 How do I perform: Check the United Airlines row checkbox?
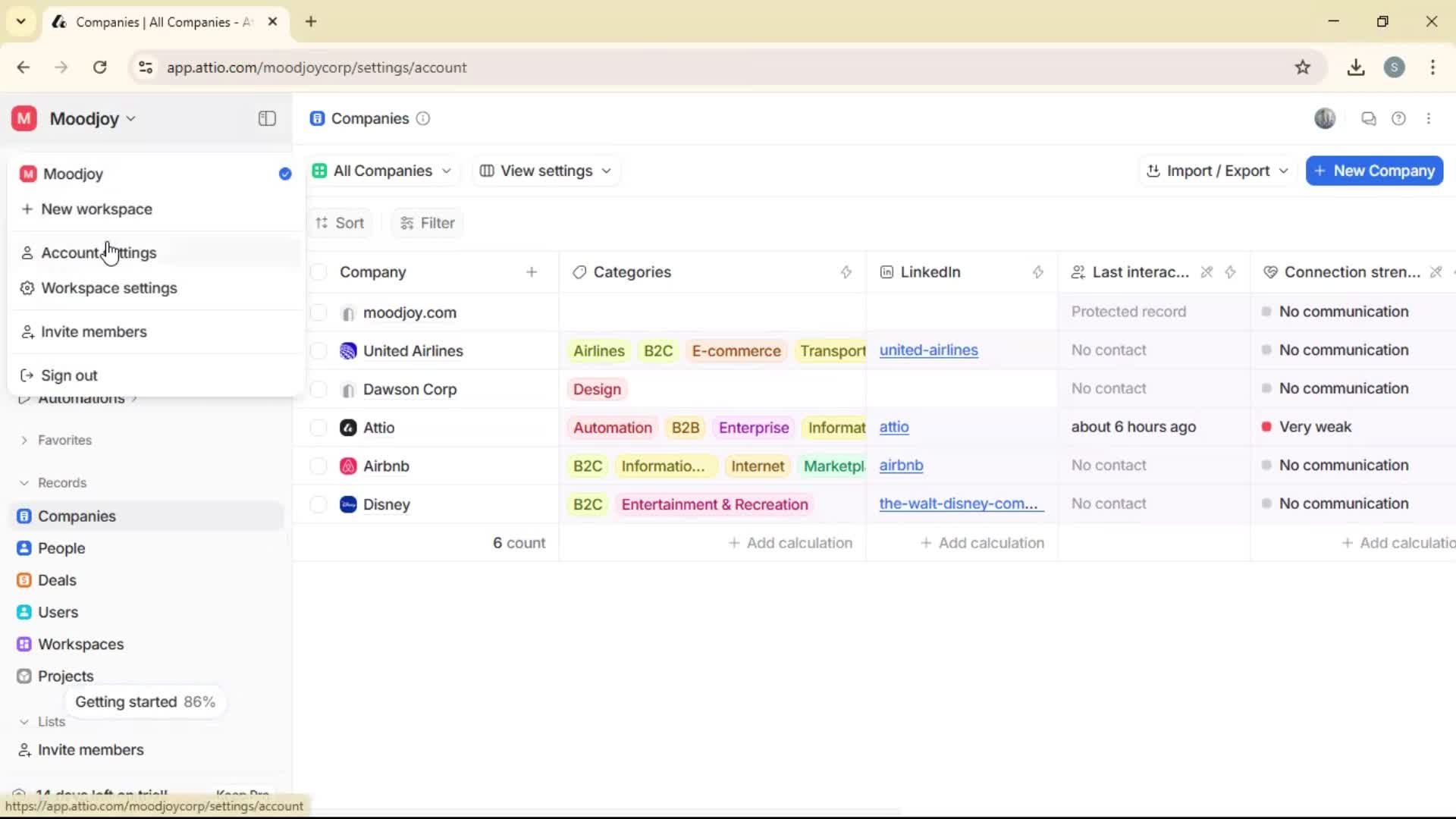318,351
